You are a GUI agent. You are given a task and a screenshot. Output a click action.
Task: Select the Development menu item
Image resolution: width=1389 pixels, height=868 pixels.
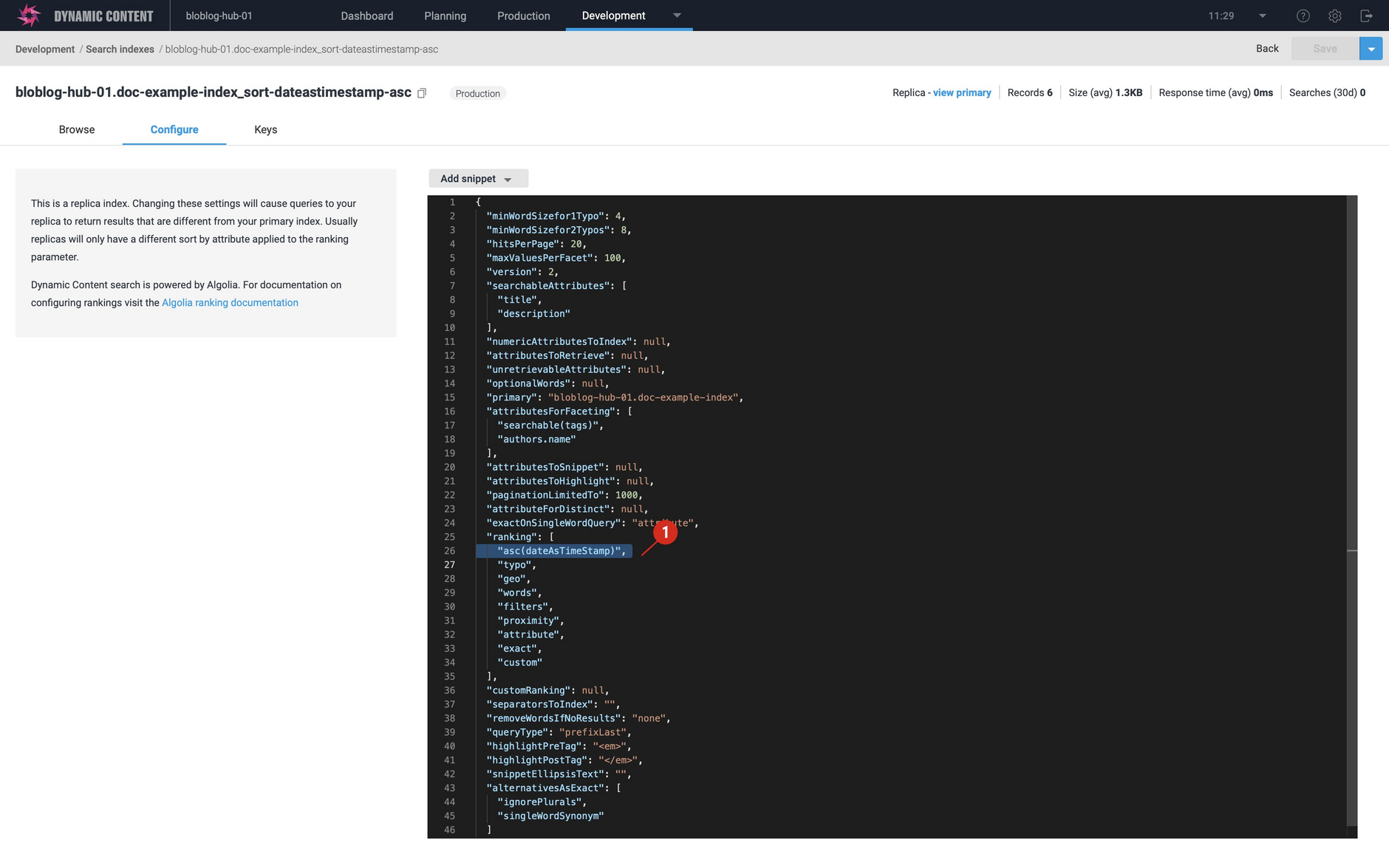[613, 16]
